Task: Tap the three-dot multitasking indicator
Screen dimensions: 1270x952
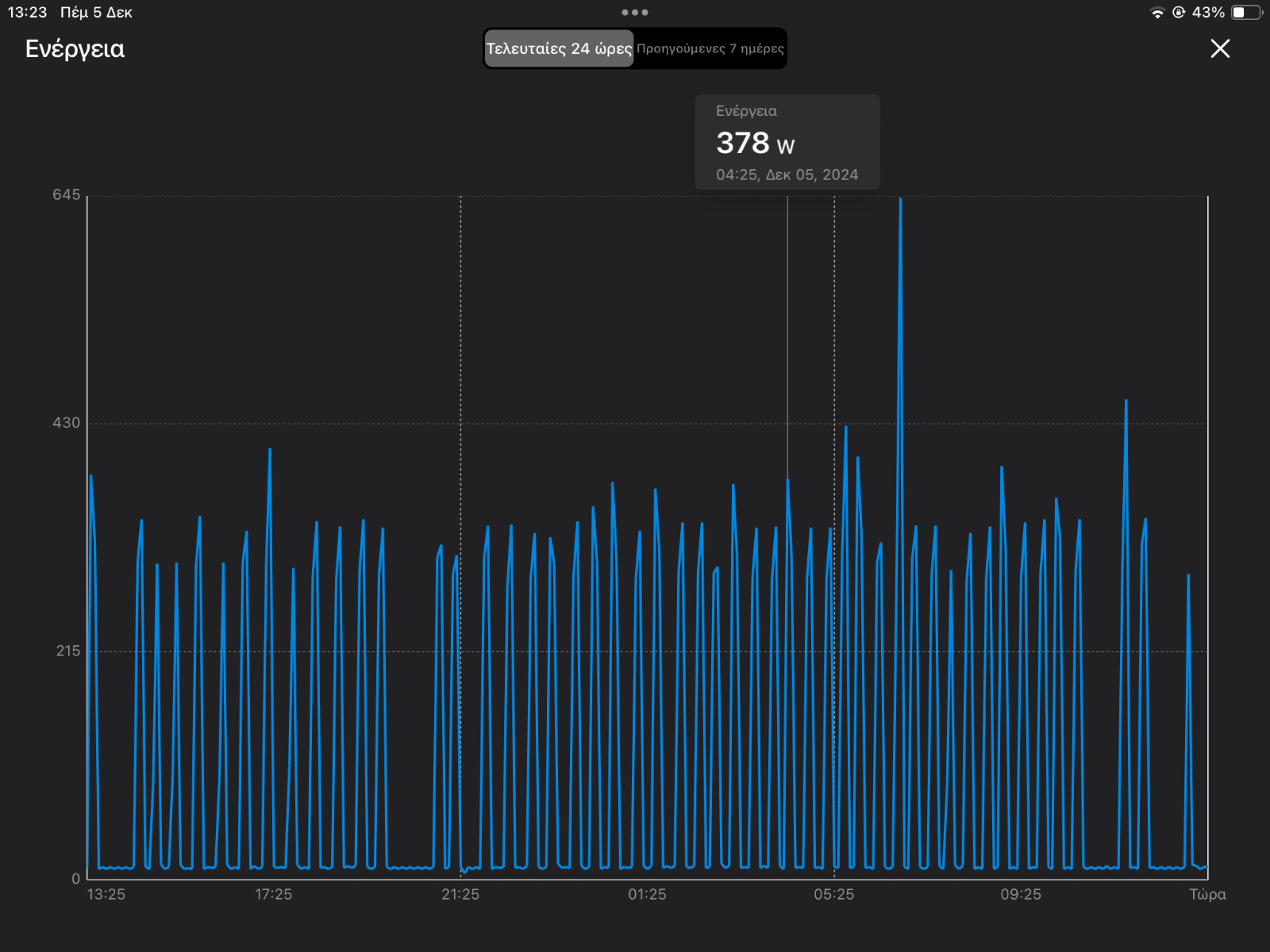Action: click(635, 12)
